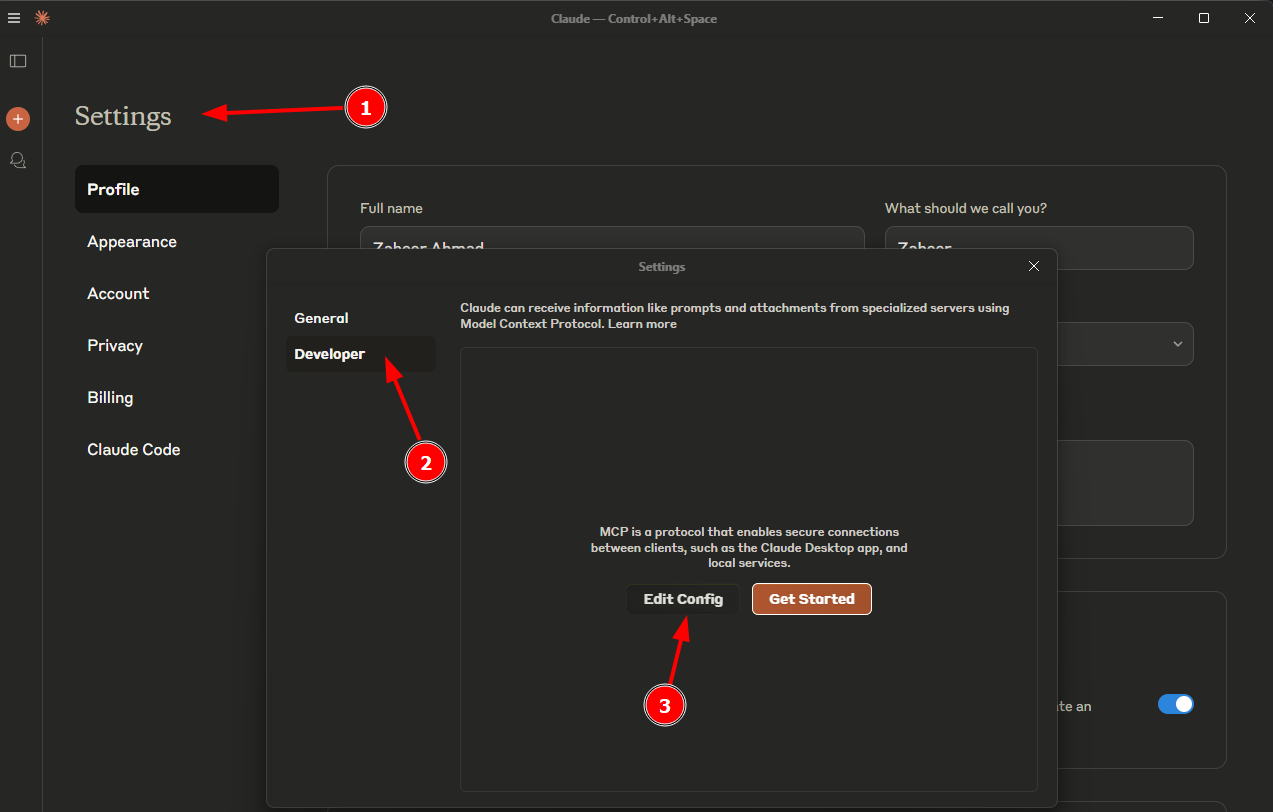Open the Privacy settings section
1273x812 pixels.
coord(115,346)
